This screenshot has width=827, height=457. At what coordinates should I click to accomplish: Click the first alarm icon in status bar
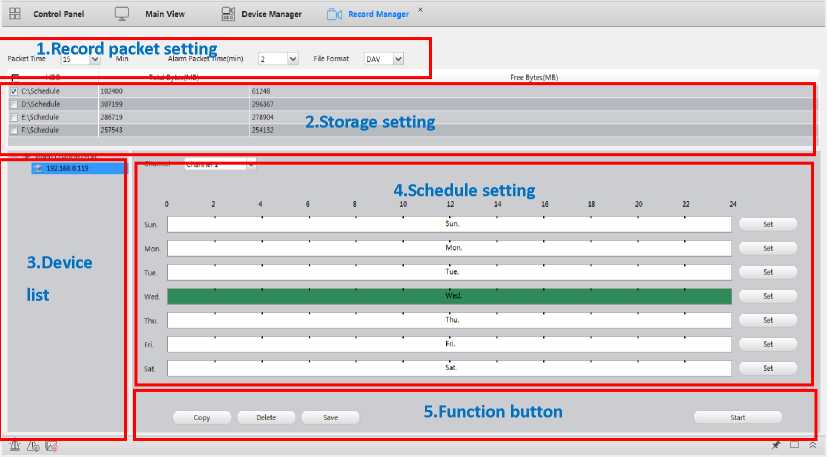[14, 445]
